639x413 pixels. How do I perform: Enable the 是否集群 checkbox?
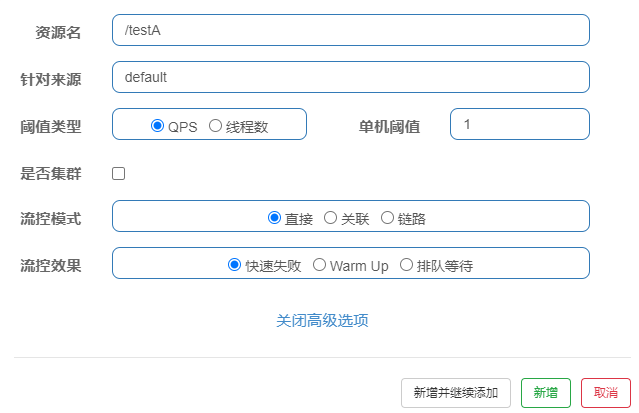119,174
